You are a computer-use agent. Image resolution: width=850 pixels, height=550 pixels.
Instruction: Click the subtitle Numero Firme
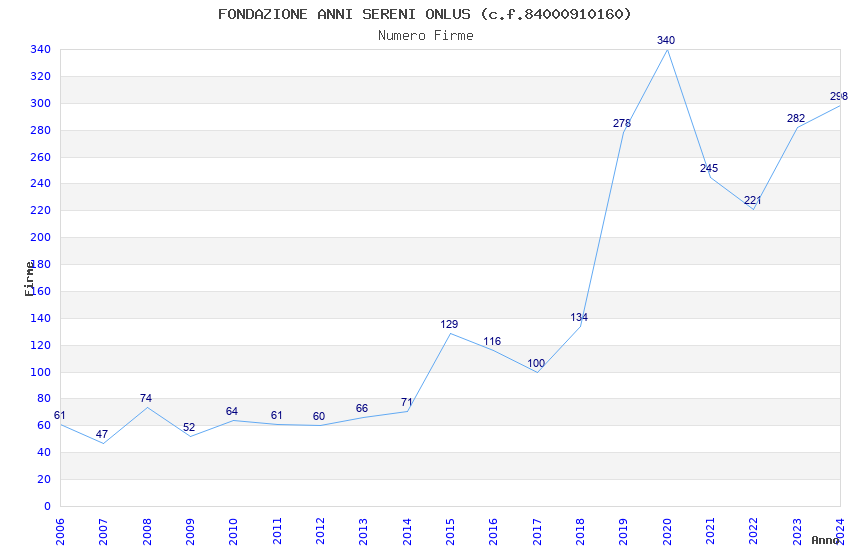(426, 36)
